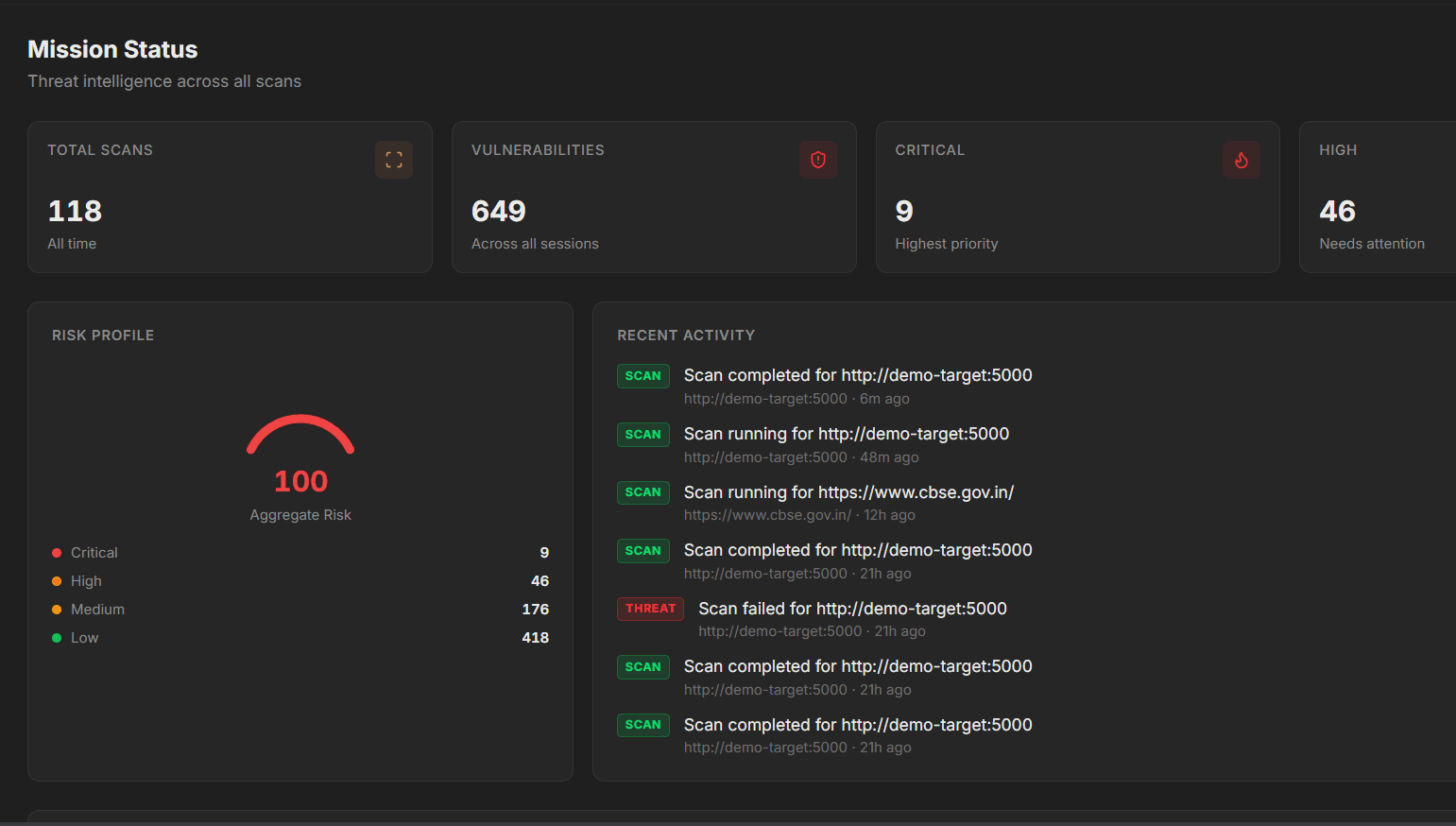Click the 'Low' severity label
Screen dimensions: 1456x826
click(84, 638)
